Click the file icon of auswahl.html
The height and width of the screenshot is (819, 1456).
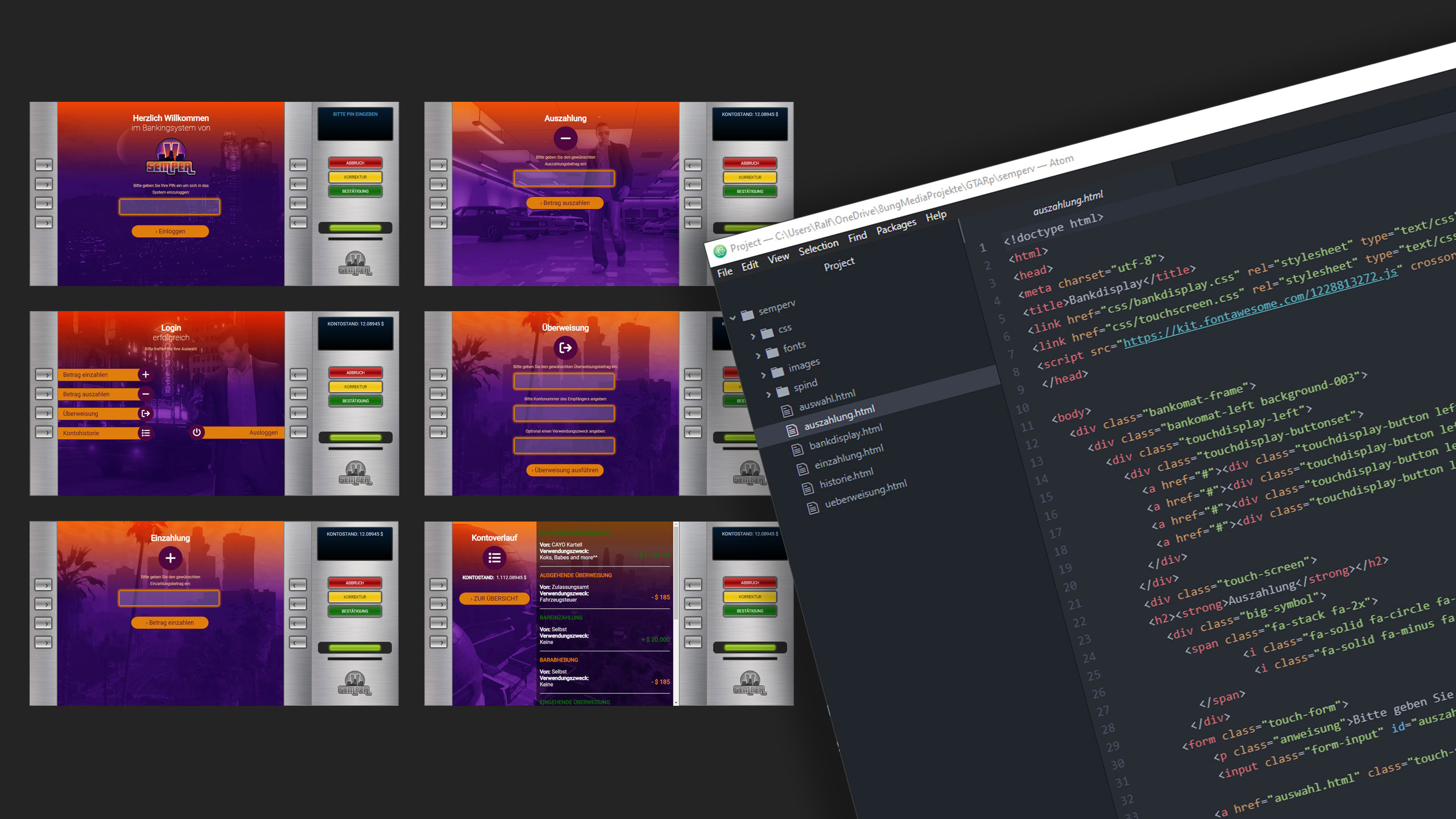(787, 411)
